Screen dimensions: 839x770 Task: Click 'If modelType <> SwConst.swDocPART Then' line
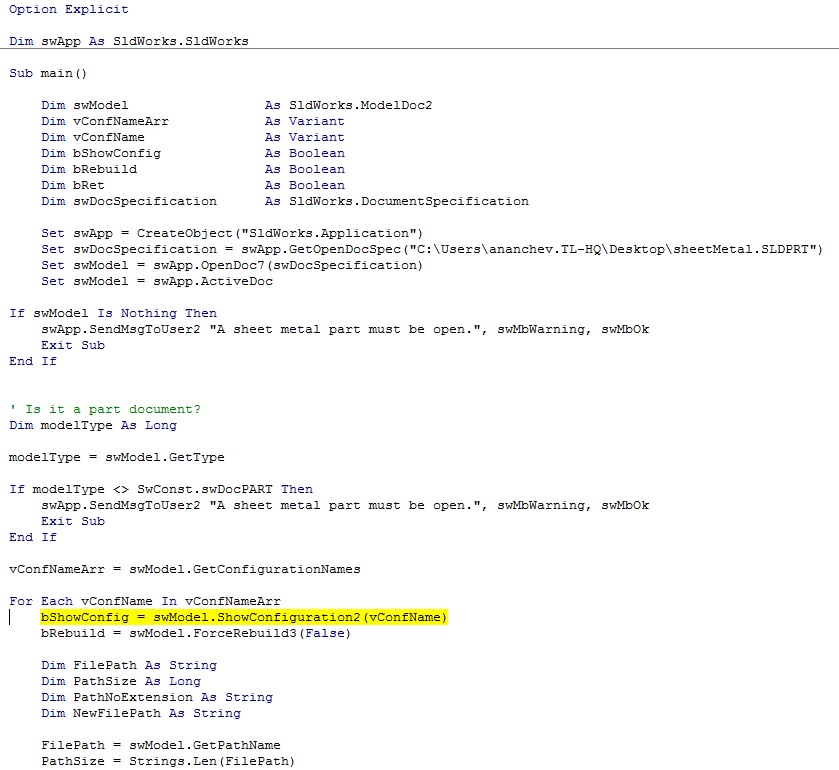pos(161,490)
